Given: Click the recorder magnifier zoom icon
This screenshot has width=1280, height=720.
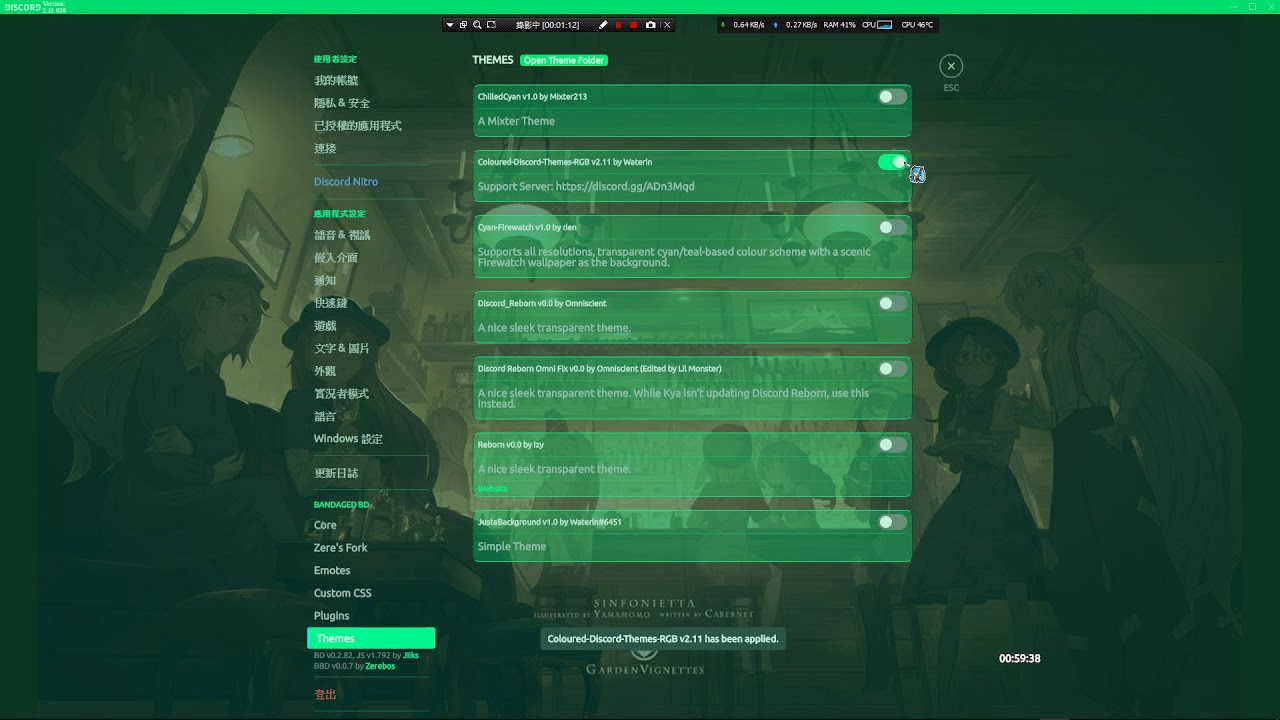Looking at the screenshot, I should 477,25.
